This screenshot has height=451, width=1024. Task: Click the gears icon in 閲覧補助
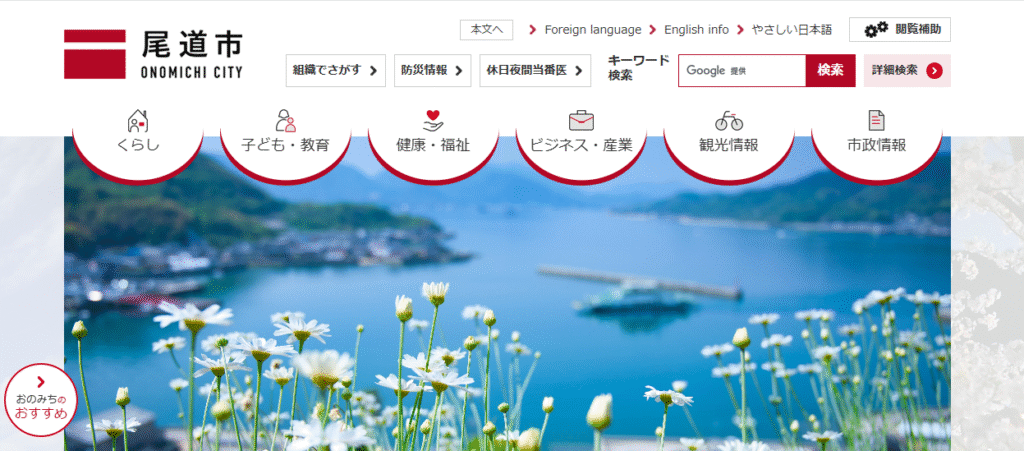coord(876,29)
